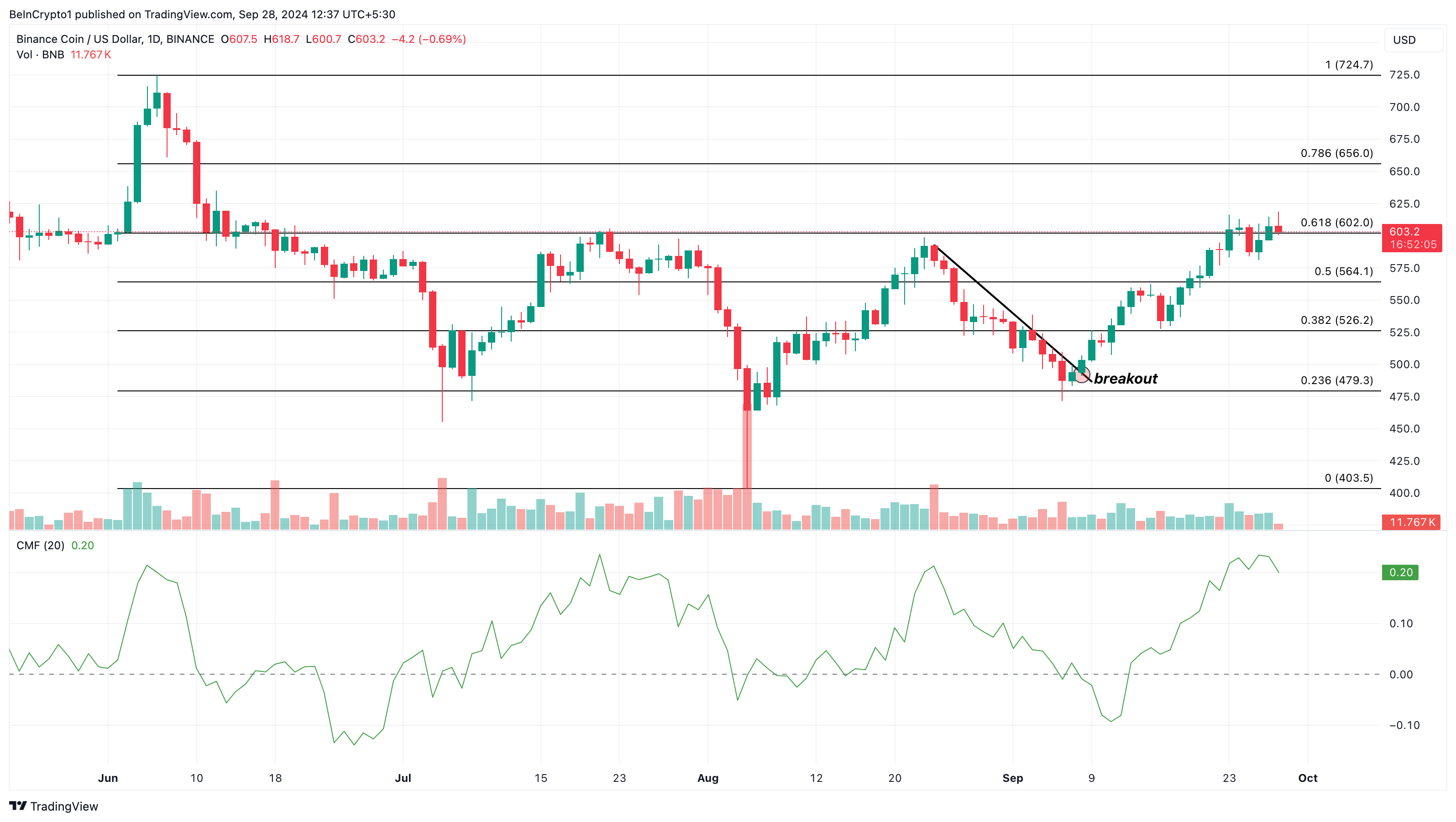
Task: Click the green 0.20 CMF value tag
Action: 1400,572
